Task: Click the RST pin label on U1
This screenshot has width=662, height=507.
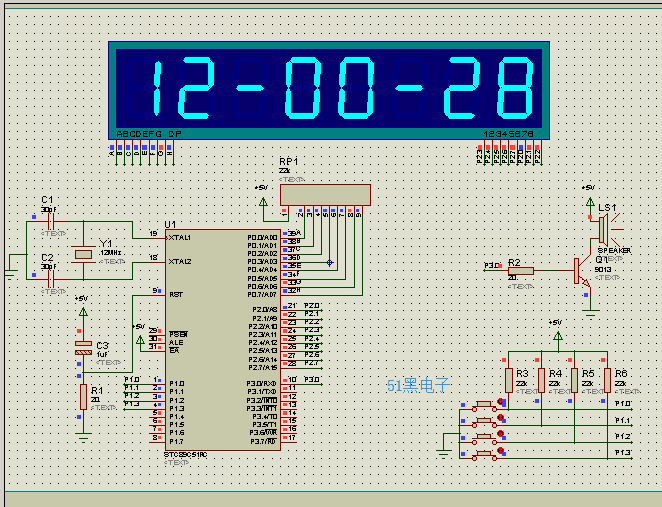Action: pyautogui.click(x=176, y=295)
